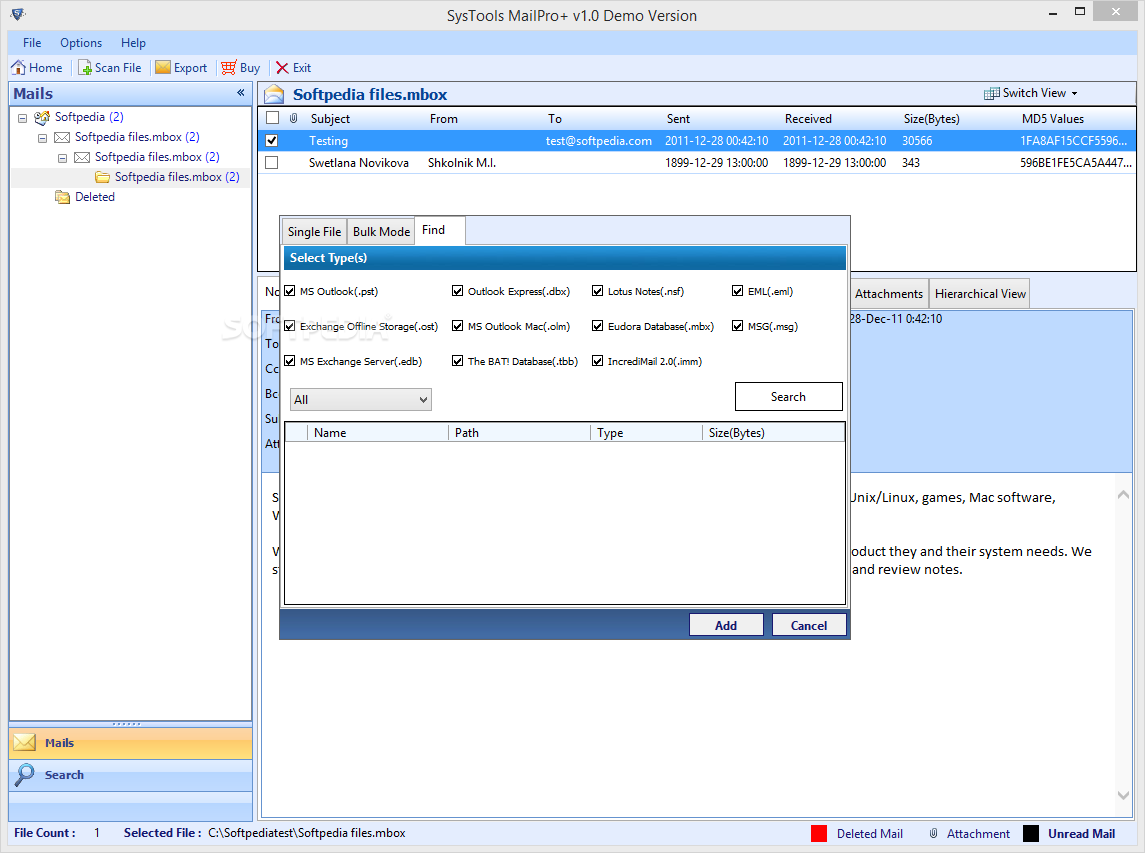This screenshot has width=1145, height=853.
Task: Collapse first-level Softpedia files.mbox node
Action: 42,138
